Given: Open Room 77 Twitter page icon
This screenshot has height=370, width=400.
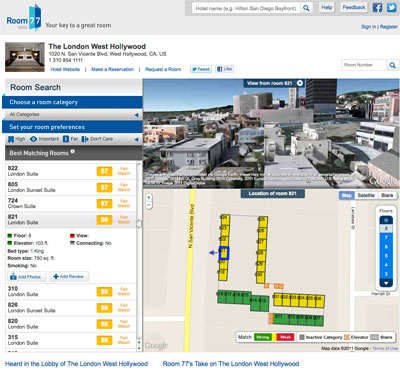Looking at the screenshot, I should pyautogui.click(x=392, y=7).
